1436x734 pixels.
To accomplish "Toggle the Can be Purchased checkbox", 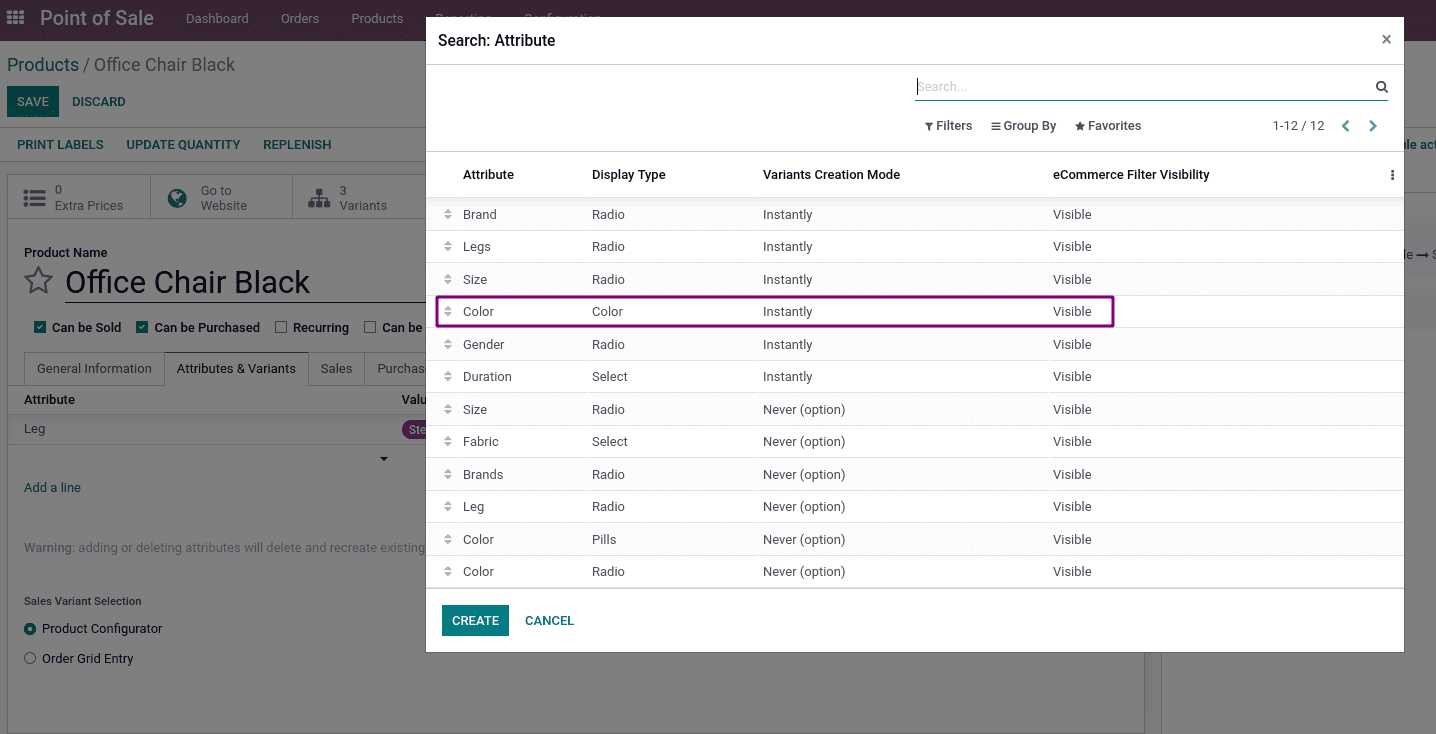I will (x=142, y=327).
